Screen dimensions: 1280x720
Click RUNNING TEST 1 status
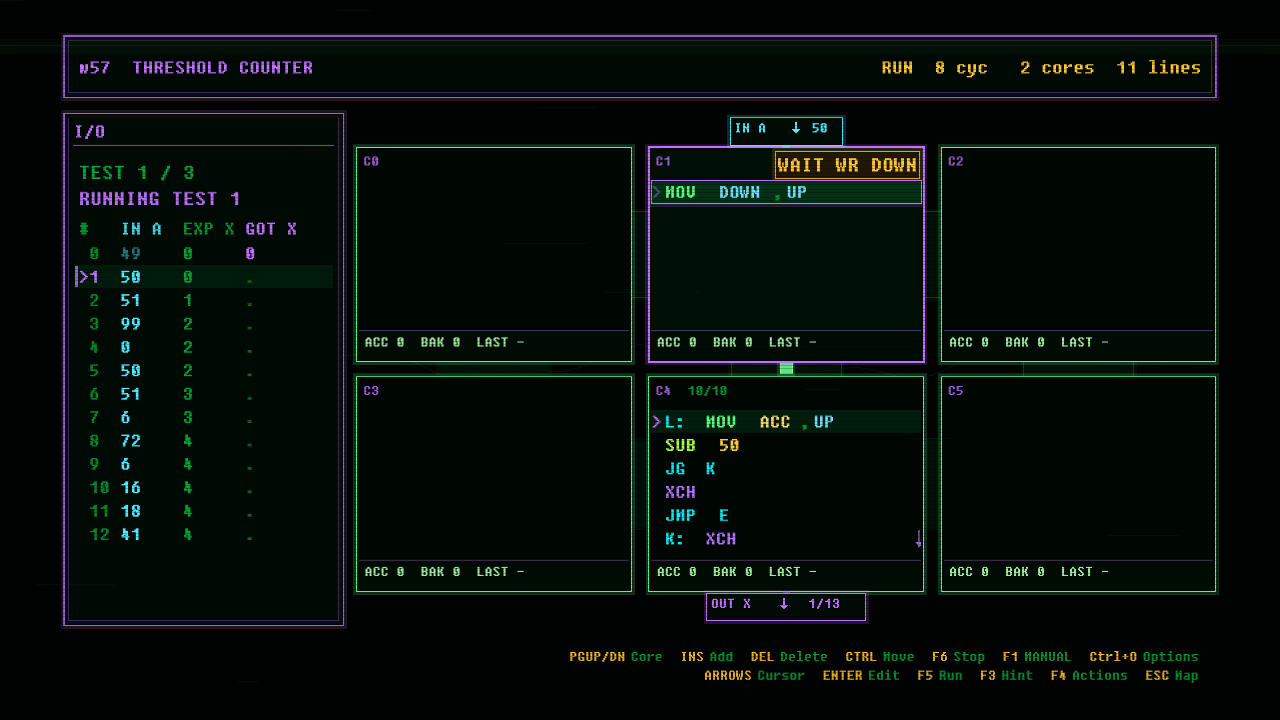160,198
